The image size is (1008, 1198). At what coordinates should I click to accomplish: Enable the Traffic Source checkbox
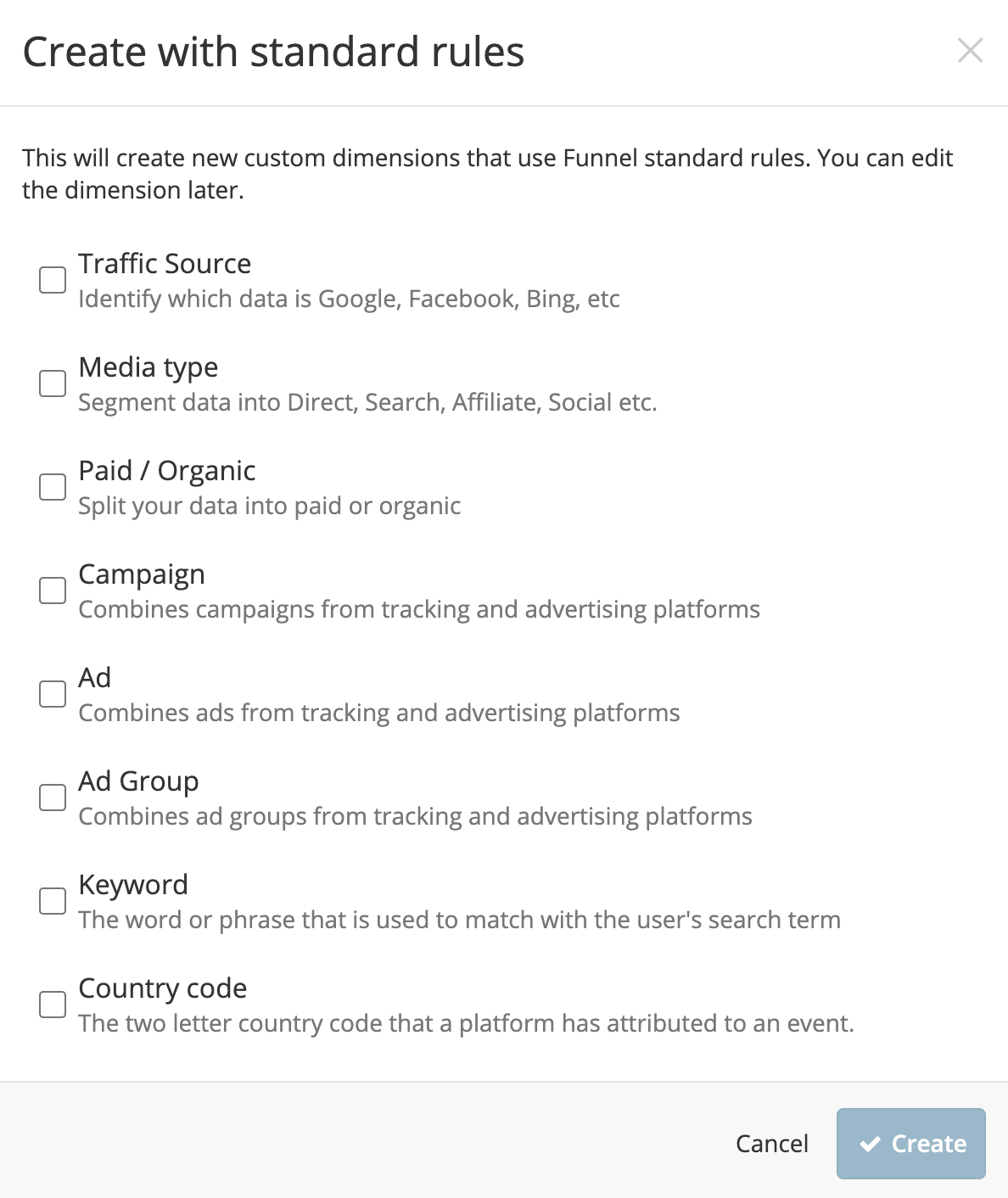coord(53,280)
